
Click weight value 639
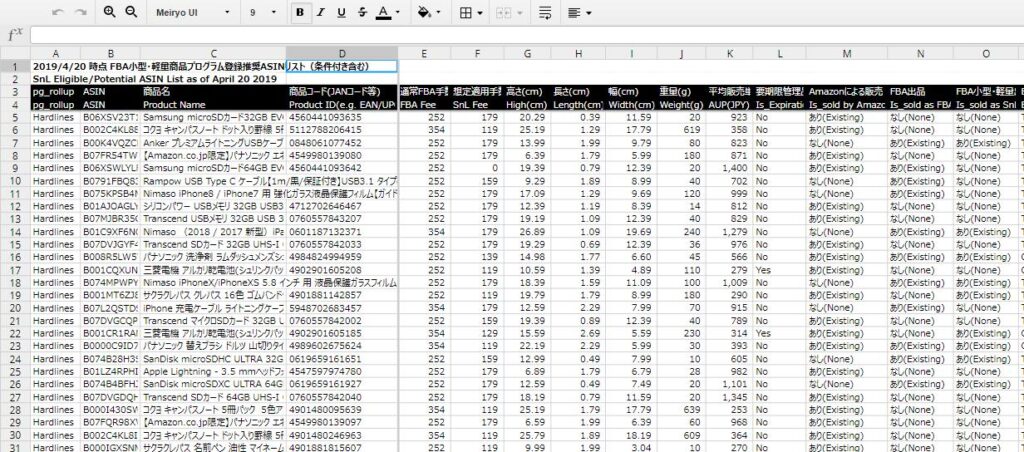pyautogui.click(x=681, y=410)
